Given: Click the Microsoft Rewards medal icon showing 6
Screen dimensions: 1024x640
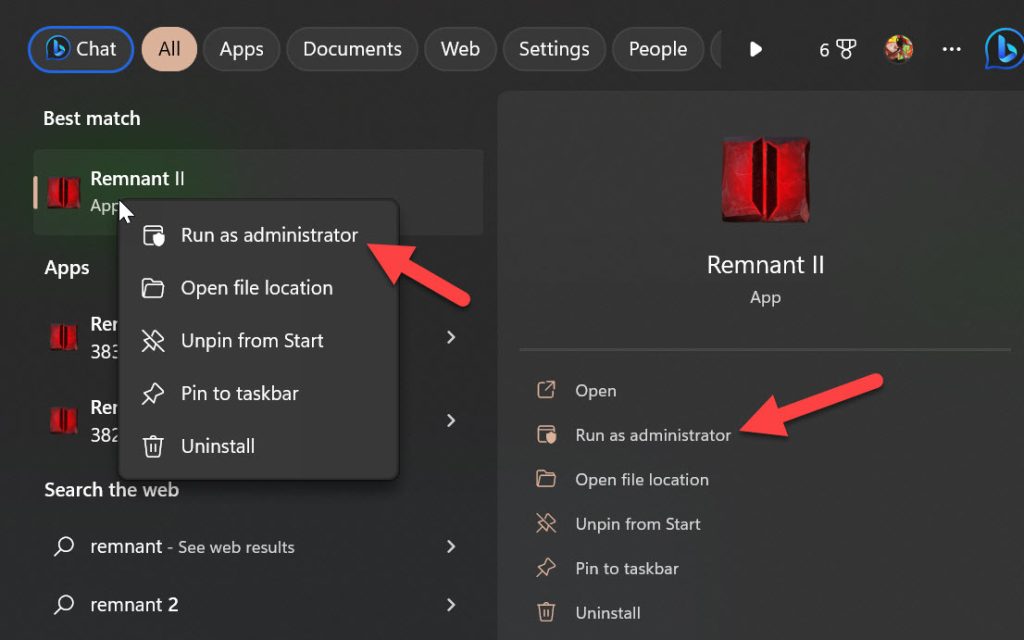Looking at the screenshot, I should click(x=838, y=48).
